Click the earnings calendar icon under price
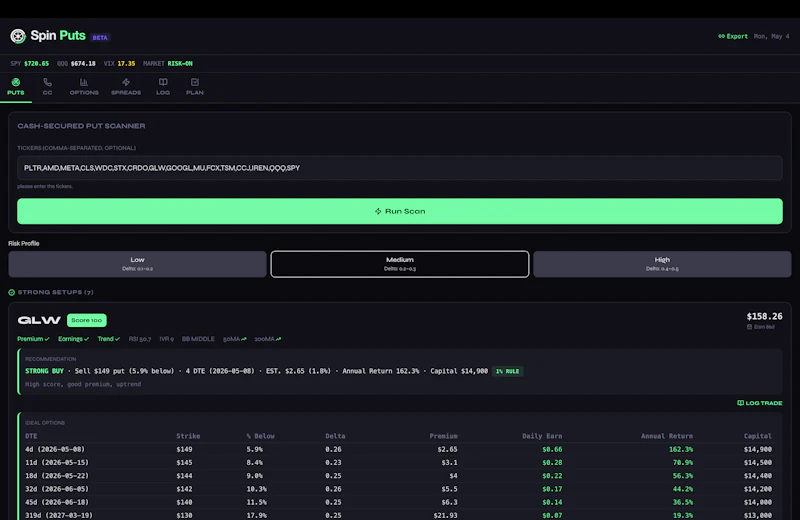The image size is (800, 520). click(x=749, y=327)
